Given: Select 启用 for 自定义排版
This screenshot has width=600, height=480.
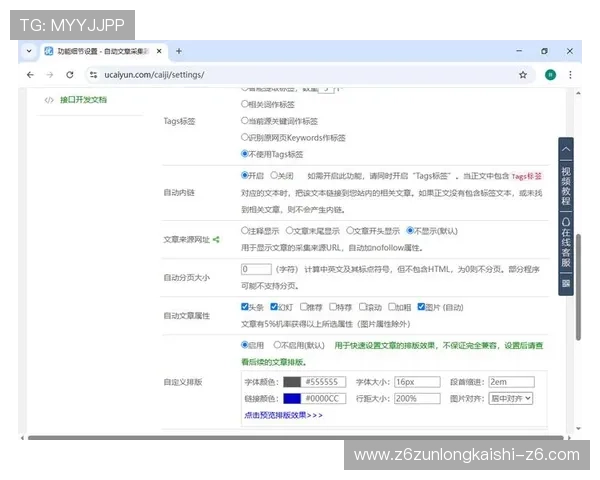Looking at the screenshot, I should pos(245,345).
